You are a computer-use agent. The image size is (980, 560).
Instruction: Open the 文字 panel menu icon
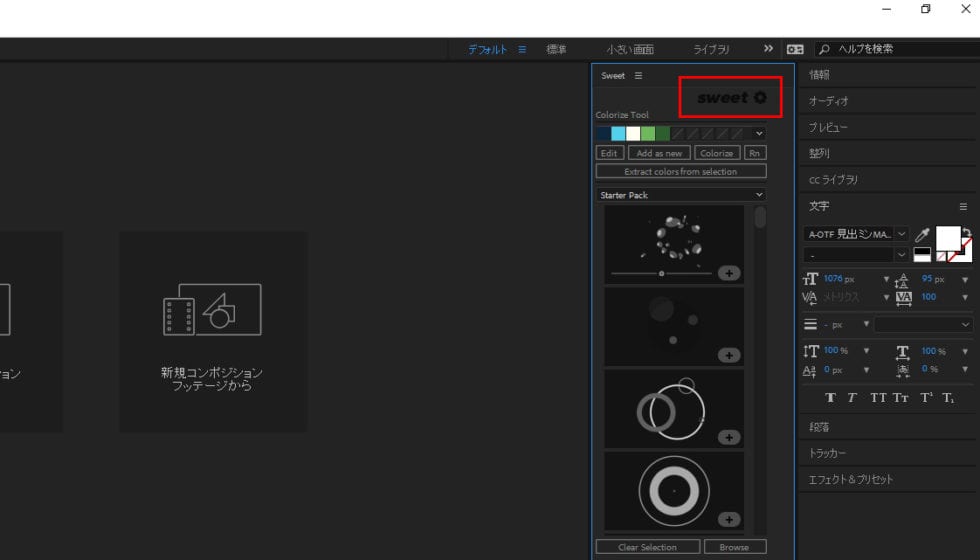point(963,206)
